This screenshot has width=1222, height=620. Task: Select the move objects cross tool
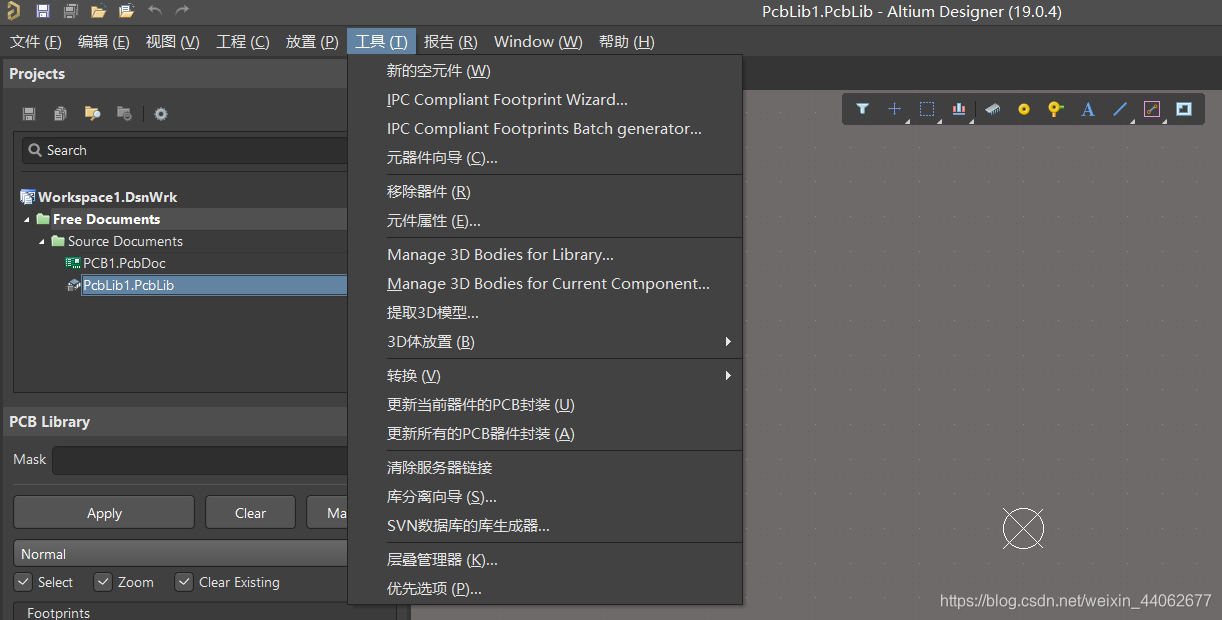[894, 109]
